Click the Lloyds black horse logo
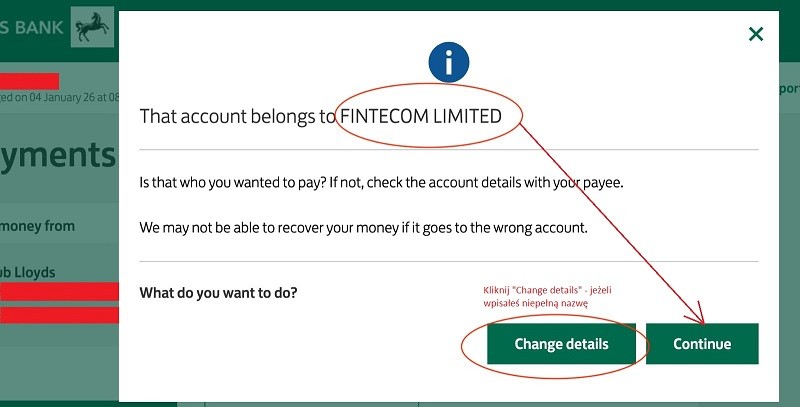This screenshot has width=800, height=407. 91,27
